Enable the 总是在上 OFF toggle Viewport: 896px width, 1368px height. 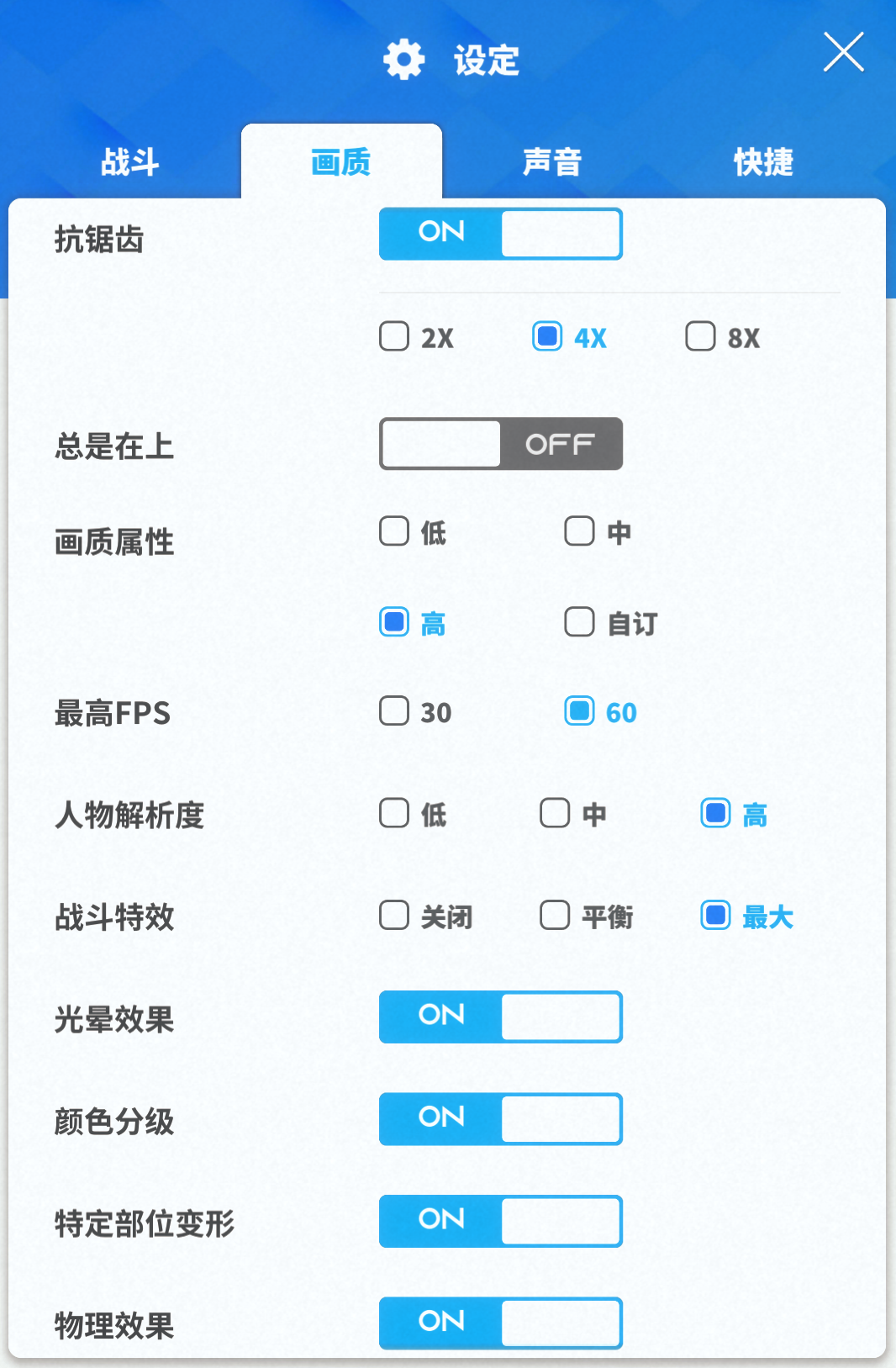tap(501, 444)
